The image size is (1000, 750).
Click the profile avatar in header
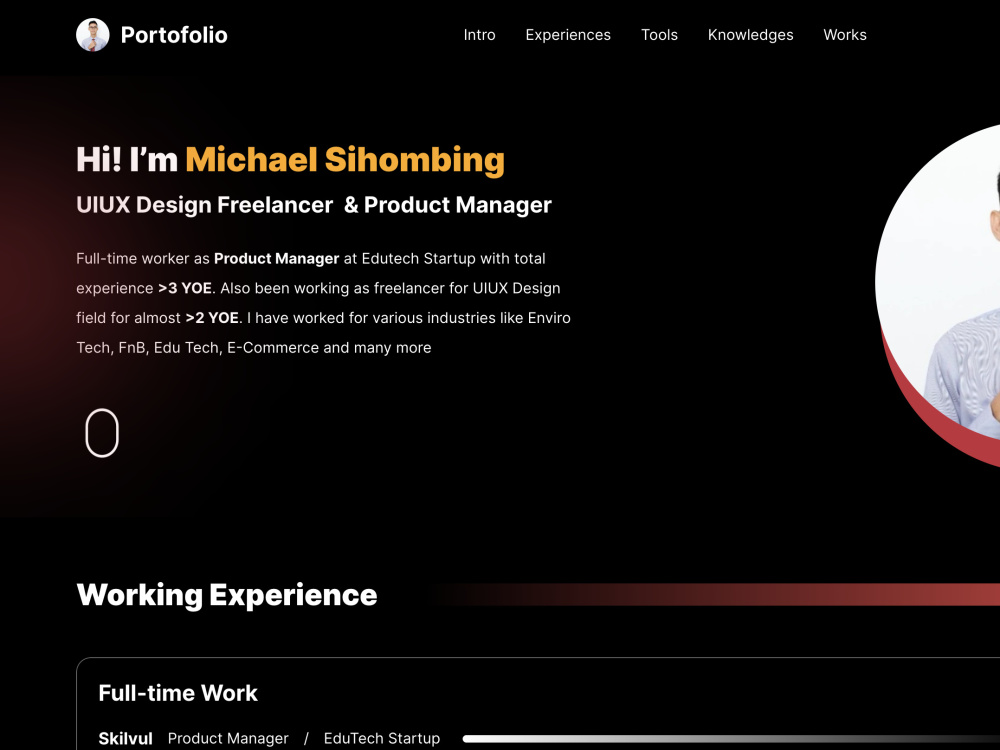[92, 34]
